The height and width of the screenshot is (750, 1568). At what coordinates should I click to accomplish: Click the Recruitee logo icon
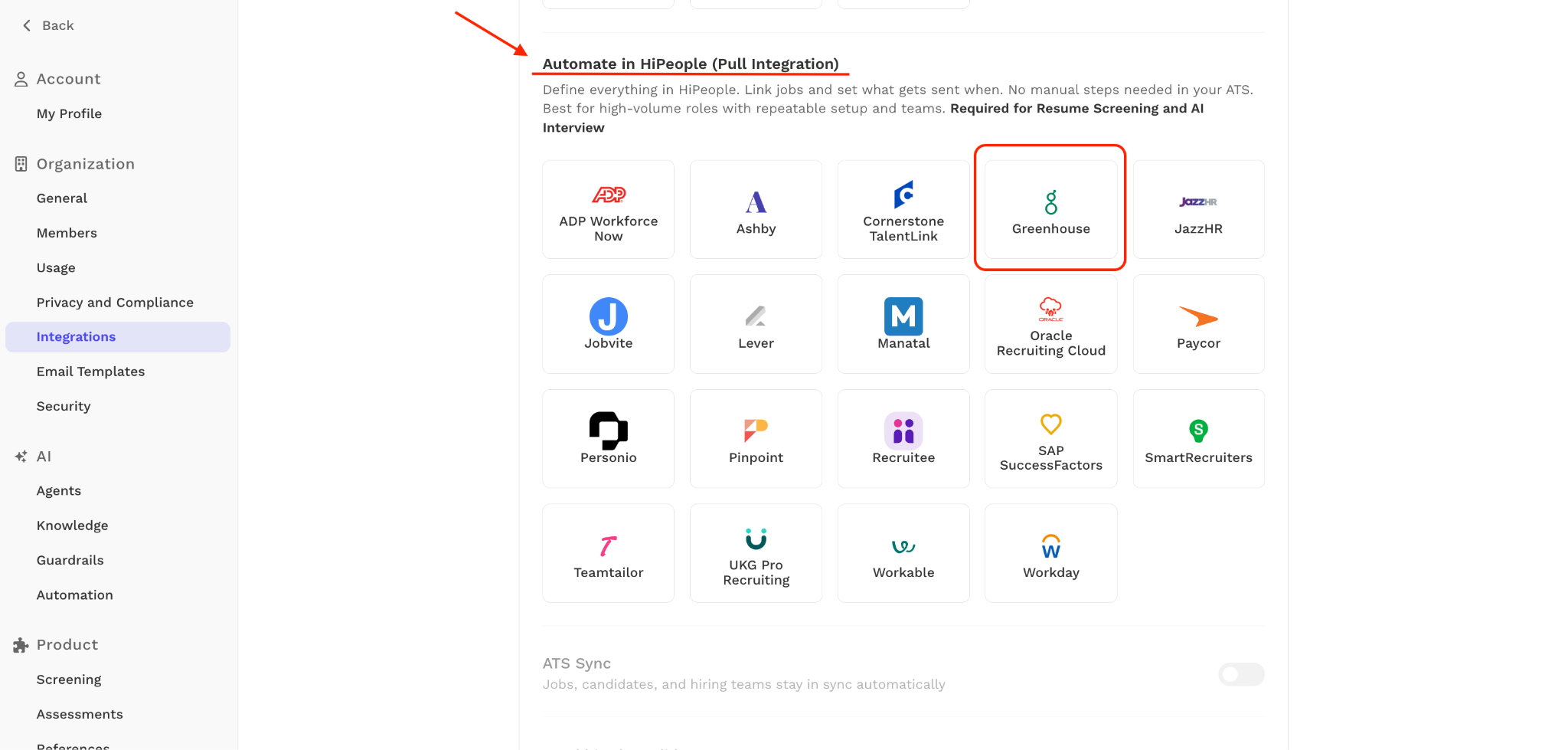pyautogui.click(x=903, y=431)
